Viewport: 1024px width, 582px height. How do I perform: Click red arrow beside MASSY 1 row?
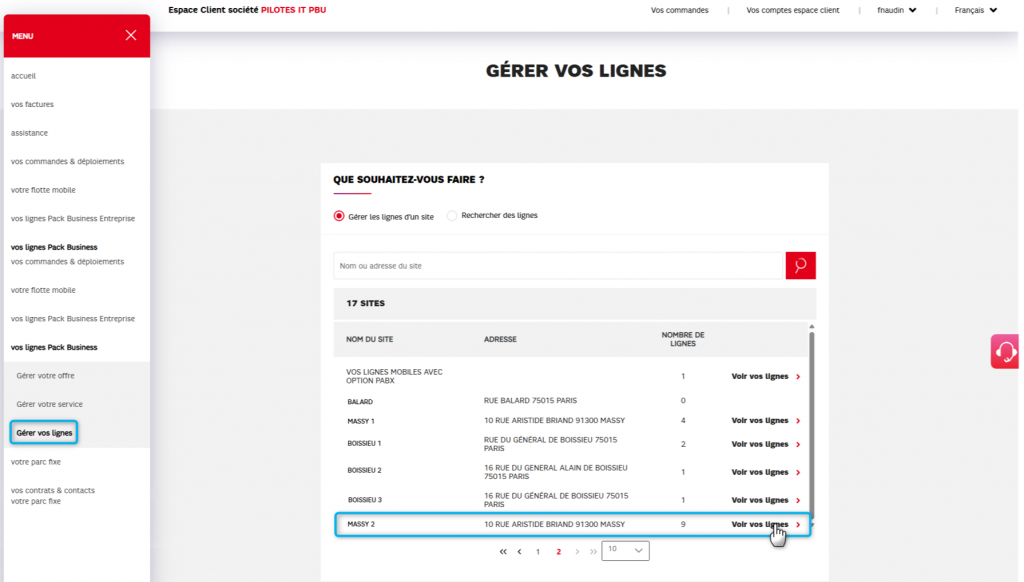798,421
